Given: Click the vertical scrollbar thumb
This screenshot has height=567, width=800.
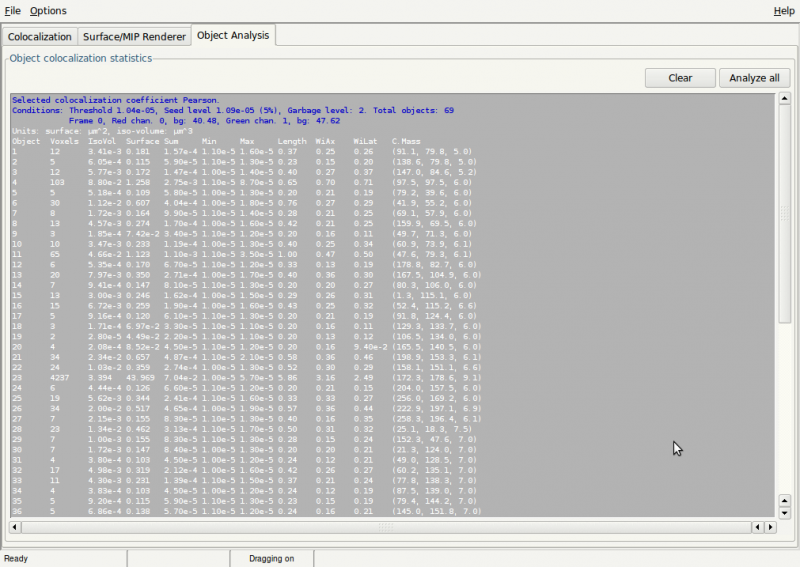Looking at the screenshot, I should [784, 215].
